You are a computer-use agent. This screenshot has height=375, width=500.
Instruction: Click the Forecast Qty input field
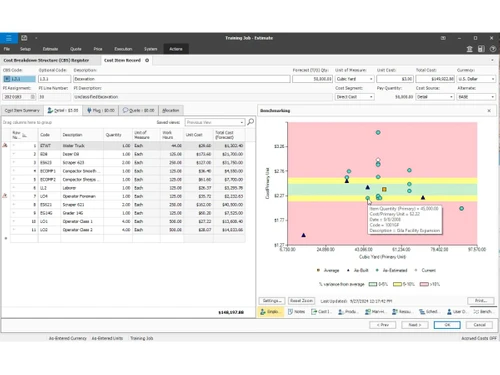(312, 79)
